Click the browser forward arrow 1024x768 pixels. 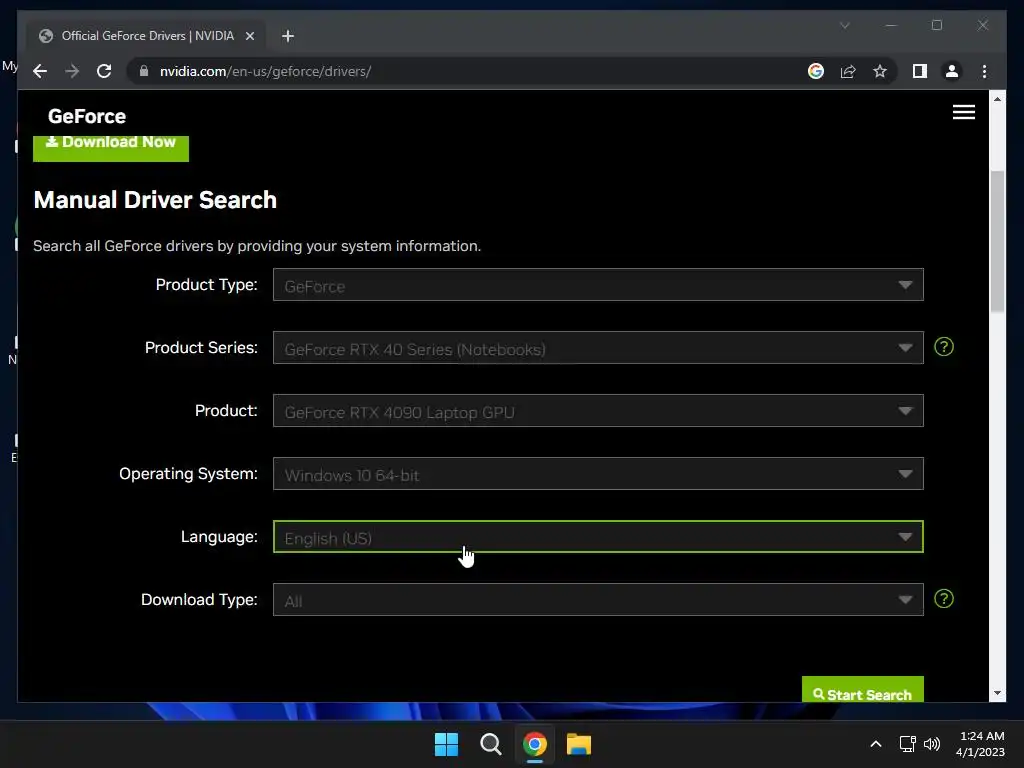coord(72,71)
